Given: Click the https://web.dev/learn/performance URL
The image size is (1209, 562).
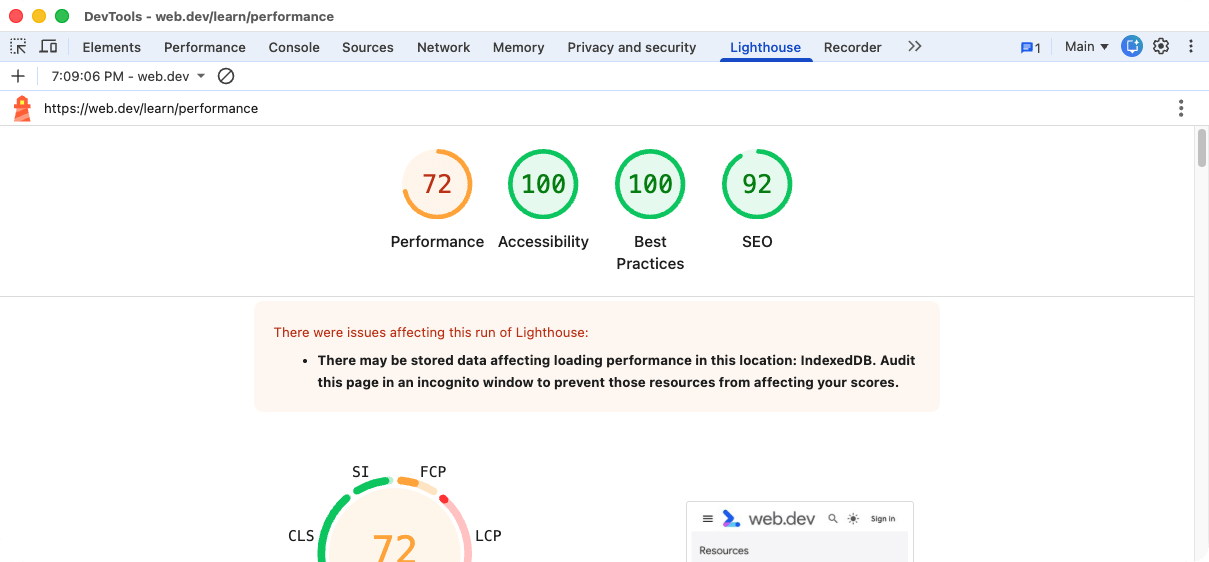Looking at the screenshot, I should tap(151, 108).
